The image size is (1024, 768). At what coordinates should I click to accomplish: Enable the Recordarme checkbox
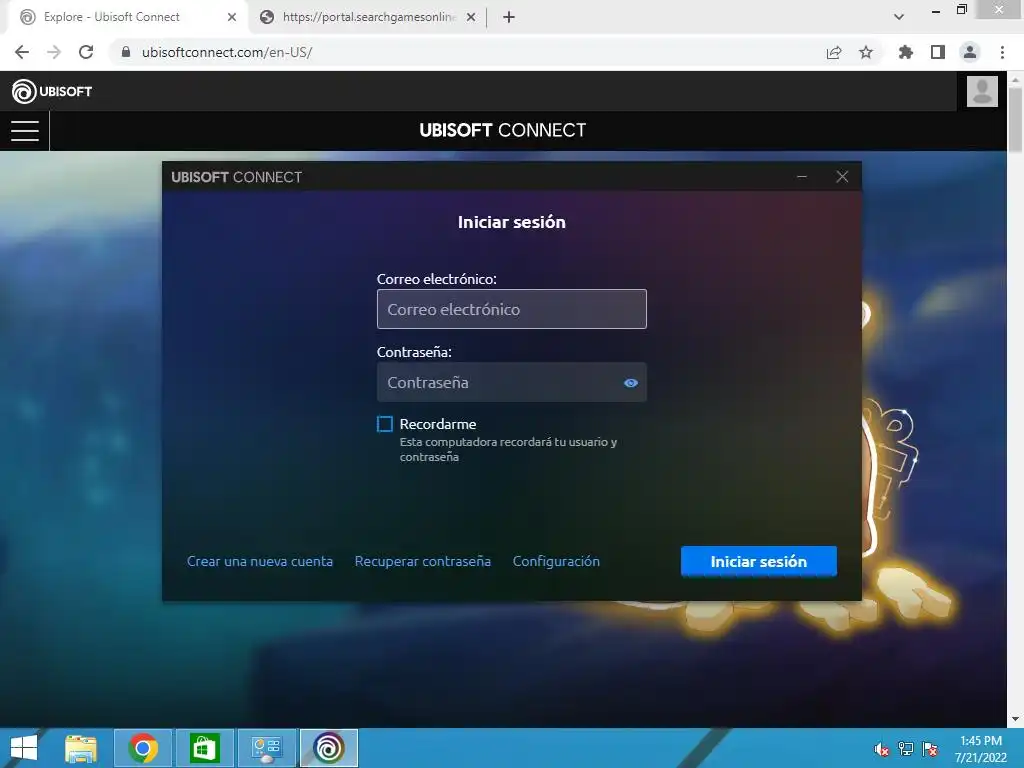tap(385, 424)
